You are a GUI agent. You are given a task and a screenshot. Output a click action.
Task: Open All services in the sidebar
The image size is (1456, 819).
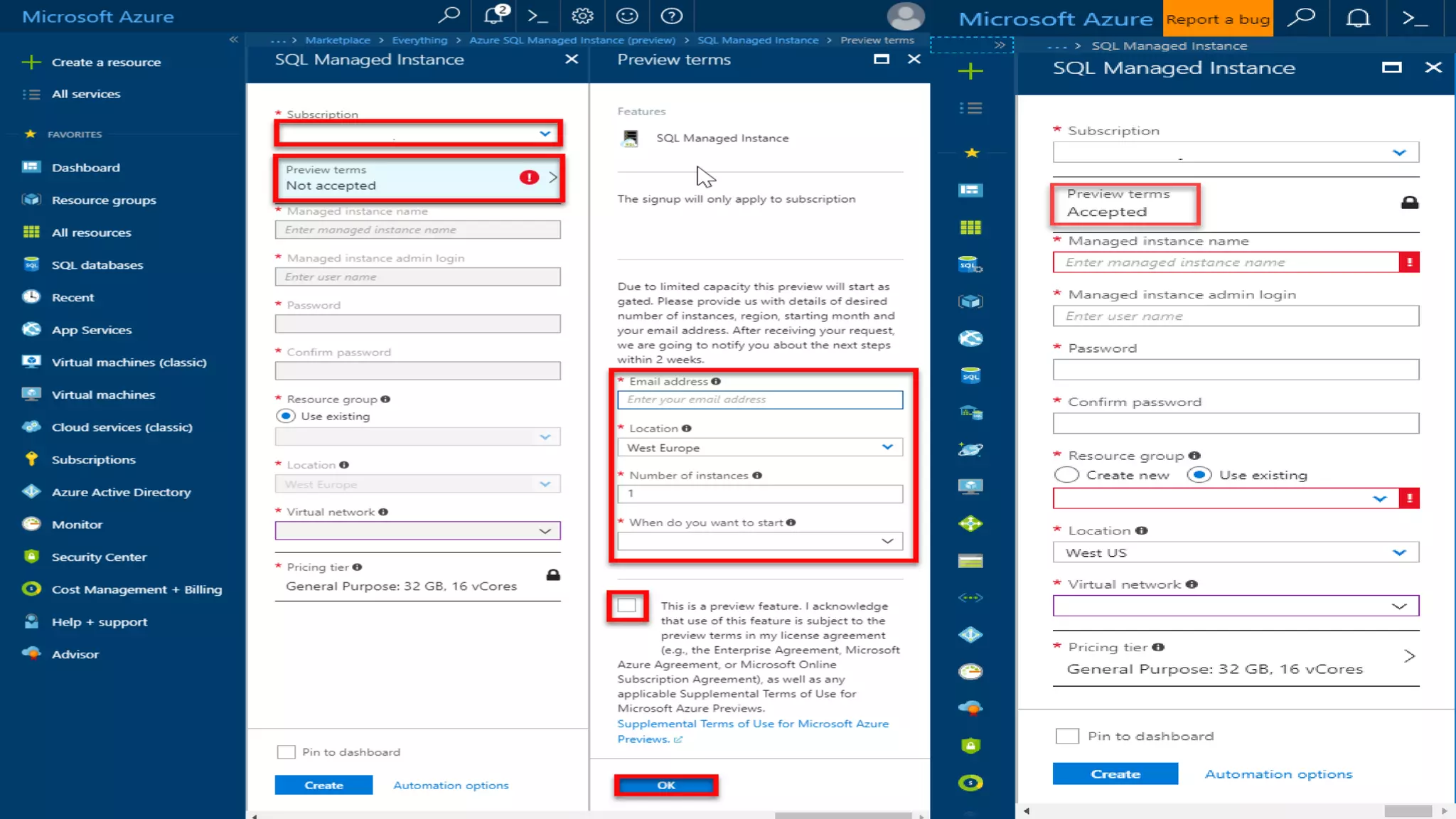pyautogui.click(x=85, y=94)
